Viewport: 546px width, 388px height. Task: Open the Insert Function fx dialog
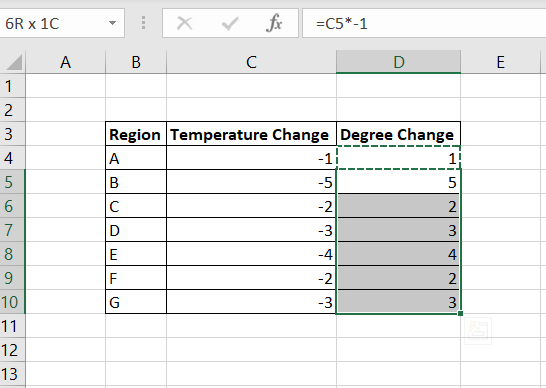click(274, 23)
